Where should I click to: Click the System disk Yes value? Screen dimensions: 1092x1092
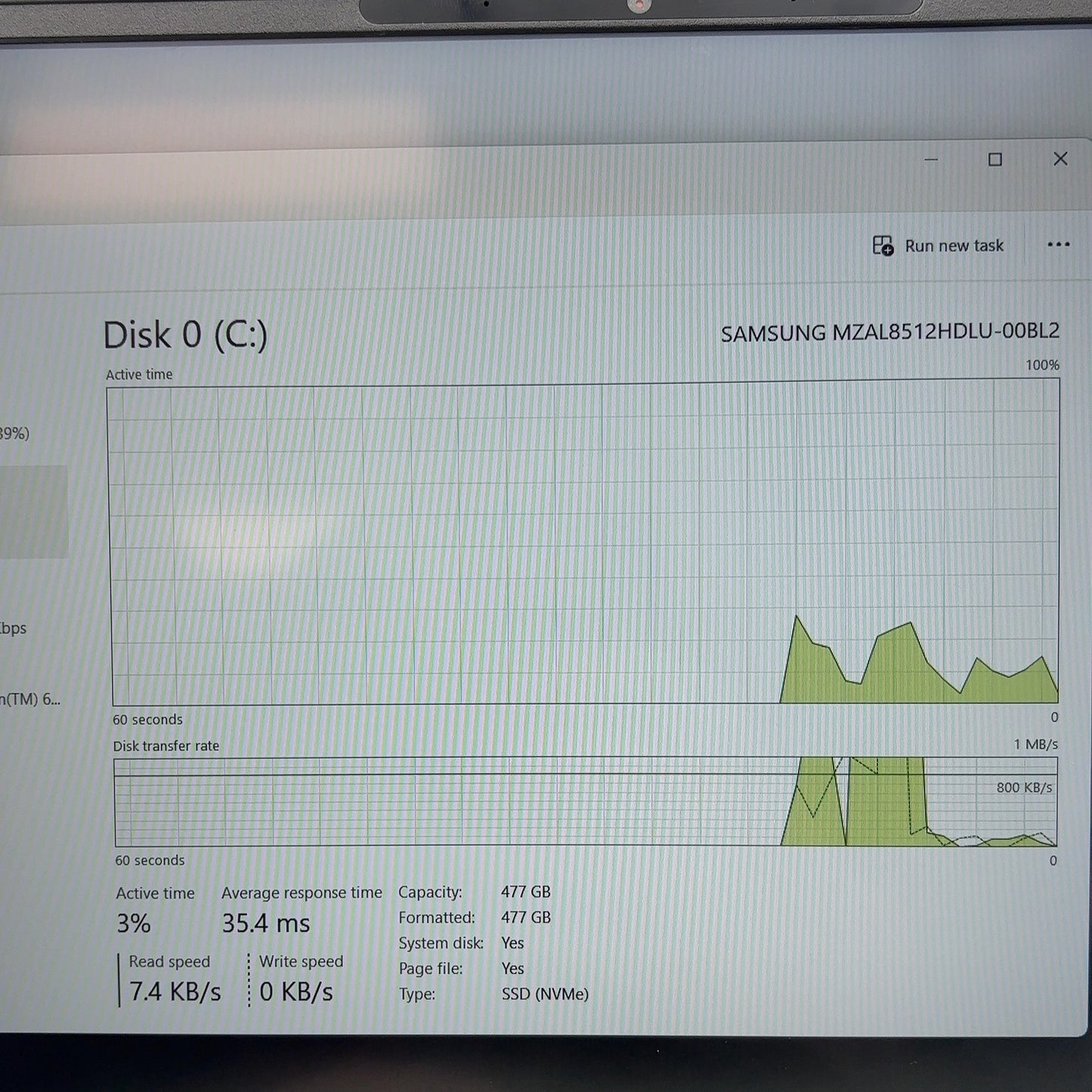tap(512, 943)
